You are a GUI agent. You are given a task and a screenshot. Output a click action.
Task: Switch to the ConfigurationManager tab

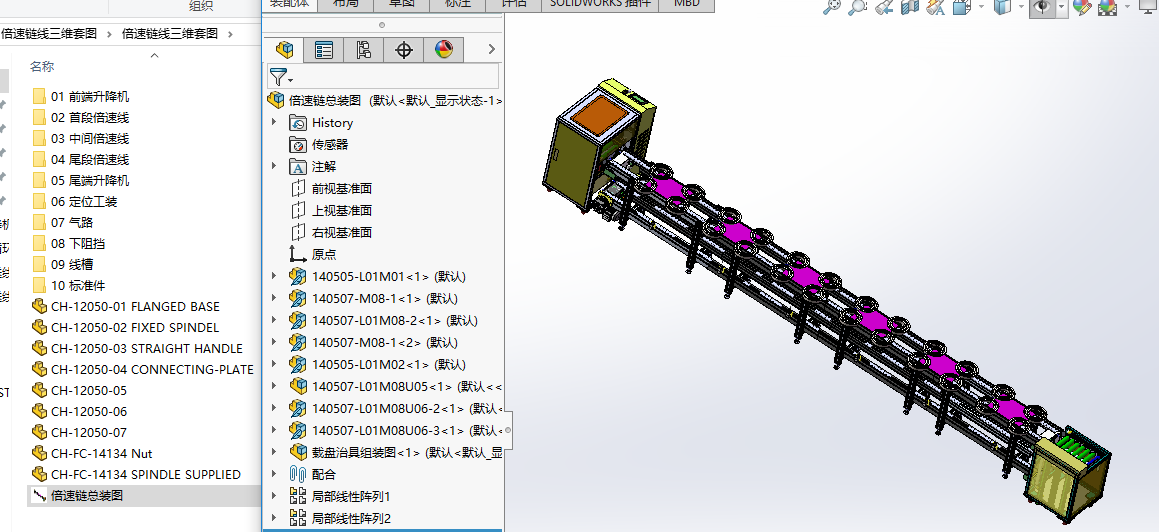click(364, 50)
